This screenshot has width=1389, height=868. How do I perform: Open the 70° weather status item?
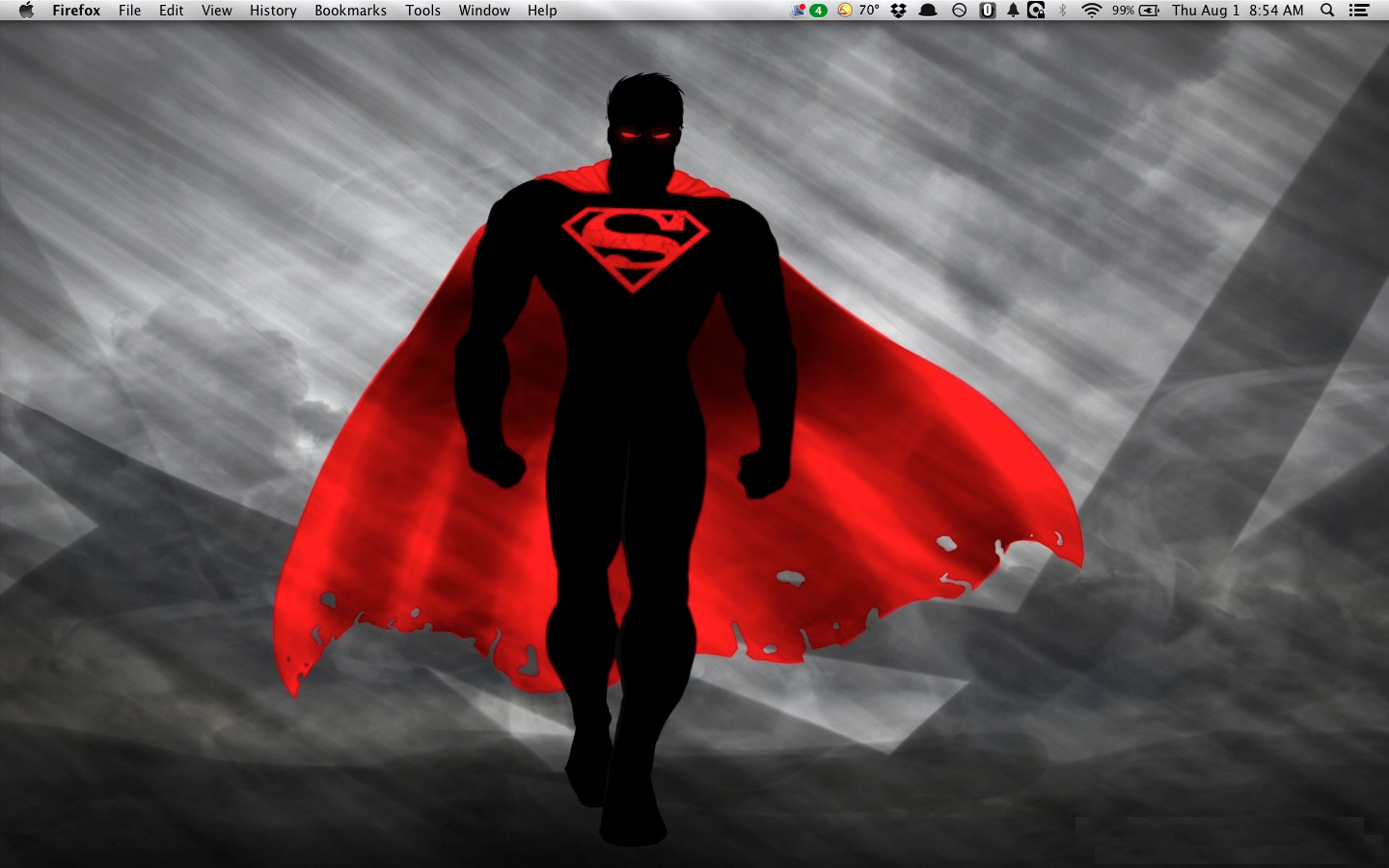click(x=858, y=11)
